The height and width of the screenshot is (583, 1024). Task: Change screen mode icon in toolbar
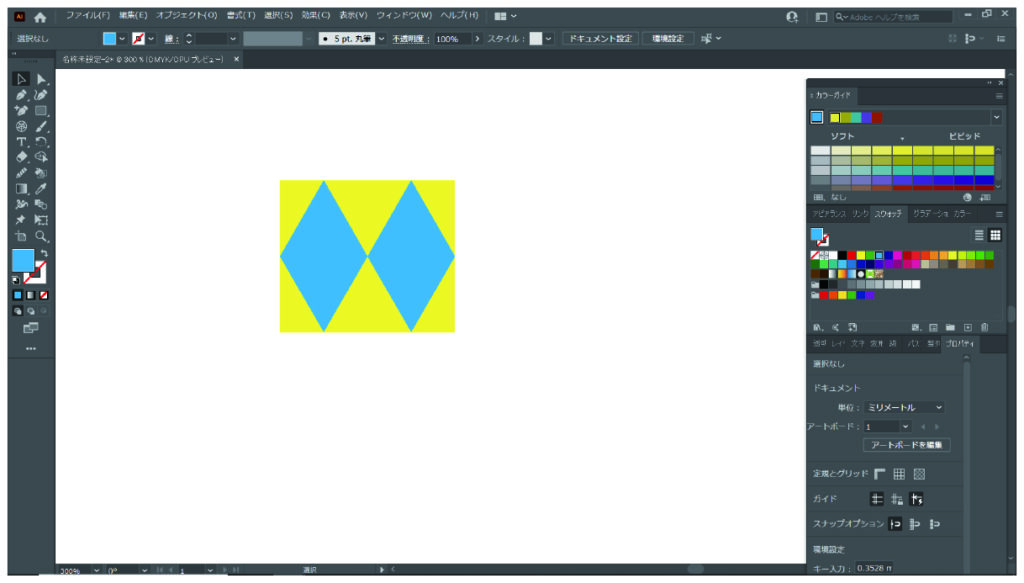(31, 328)
